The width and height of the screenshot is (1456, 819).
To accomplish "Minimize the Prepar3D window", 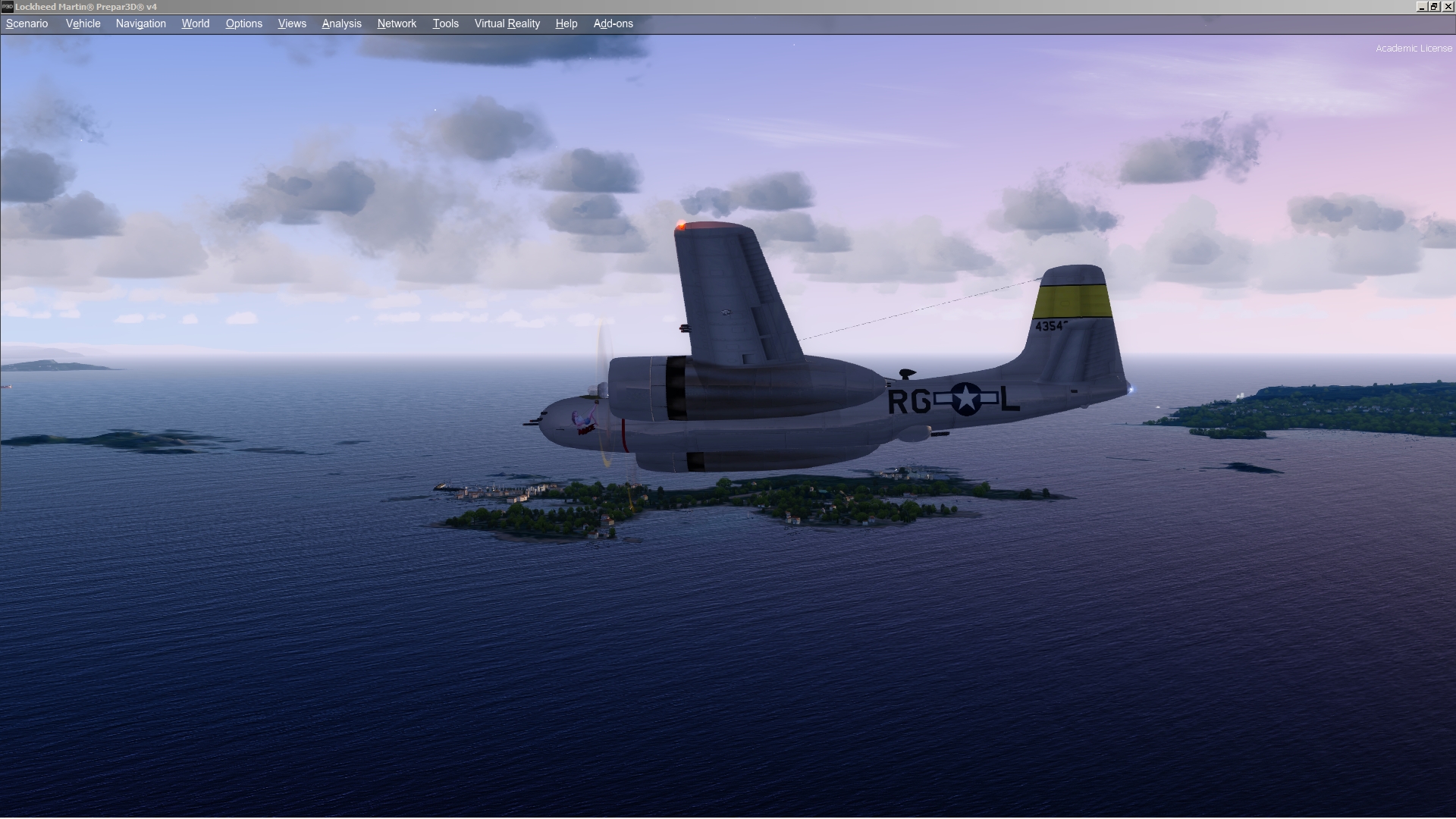I will (x=1422, y=6).
